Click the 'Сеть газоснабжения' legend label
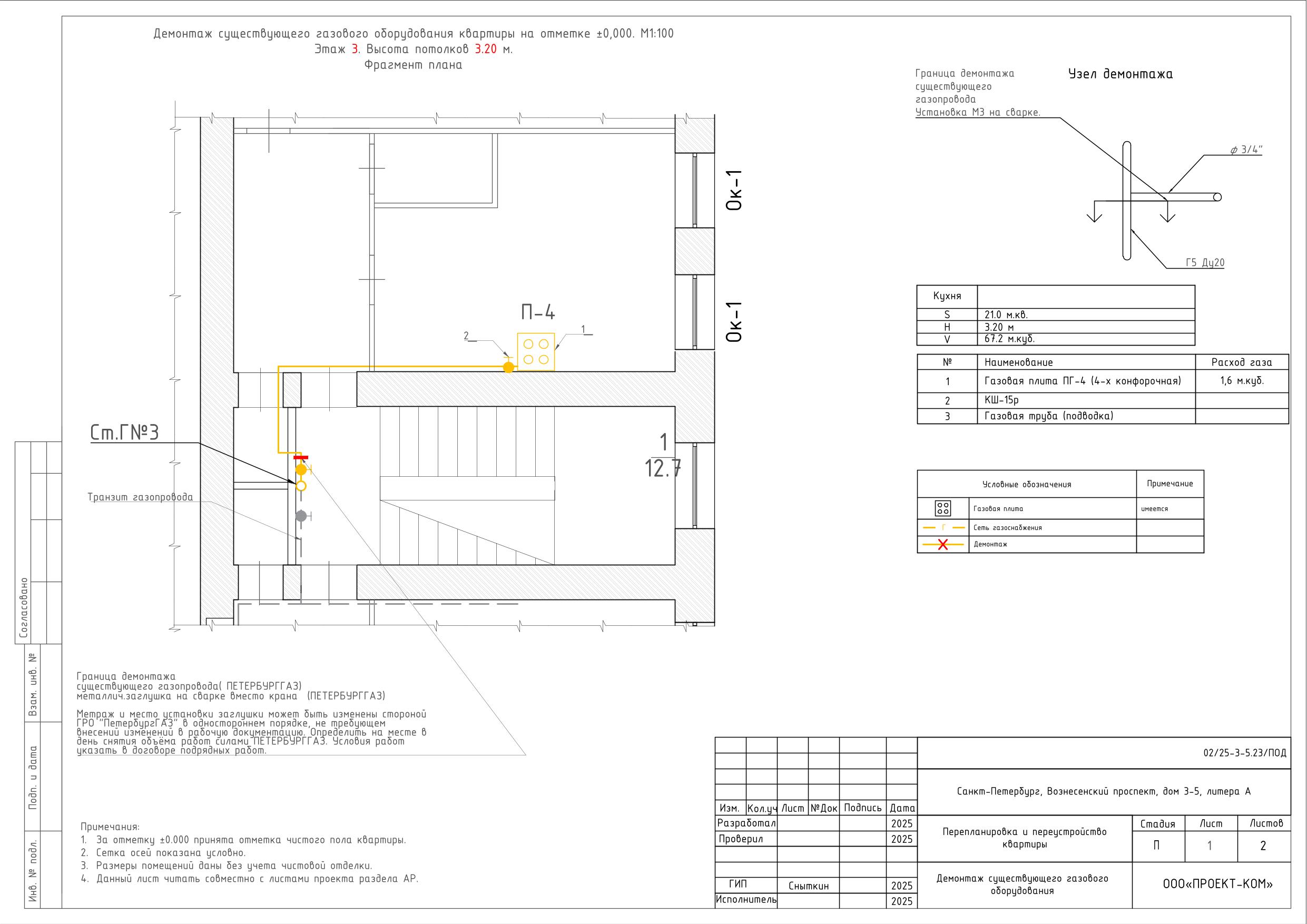 (1008, 528)
